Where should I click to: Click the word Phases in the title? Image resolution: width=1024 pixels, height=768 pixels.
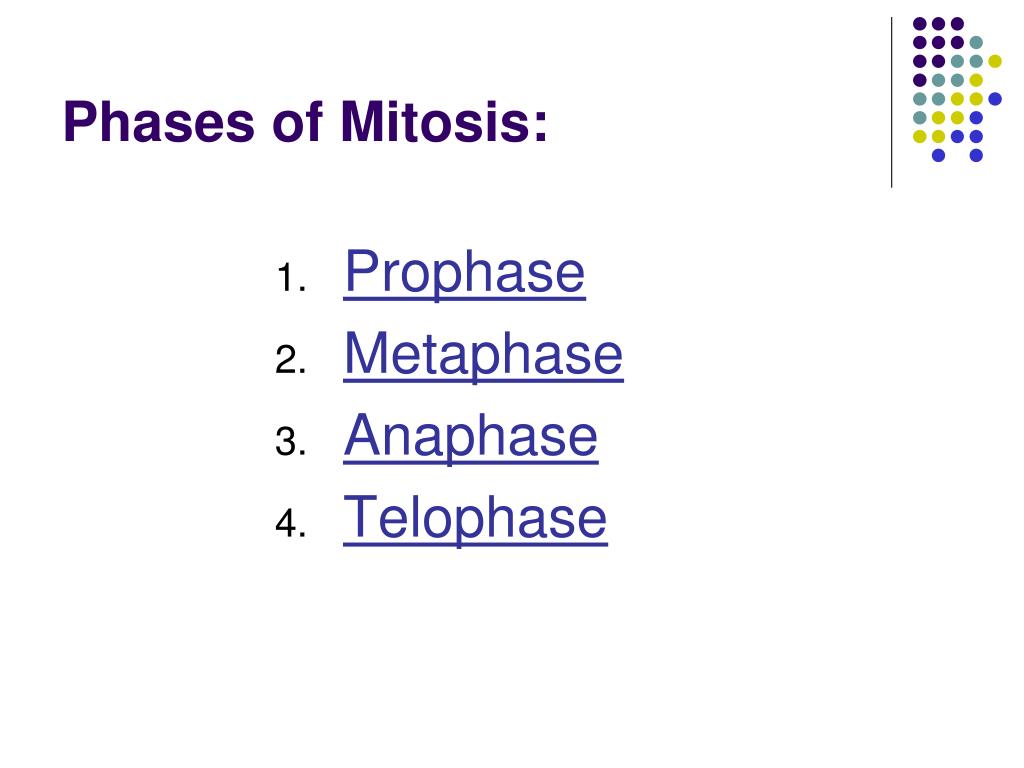[x=159, y=121]
